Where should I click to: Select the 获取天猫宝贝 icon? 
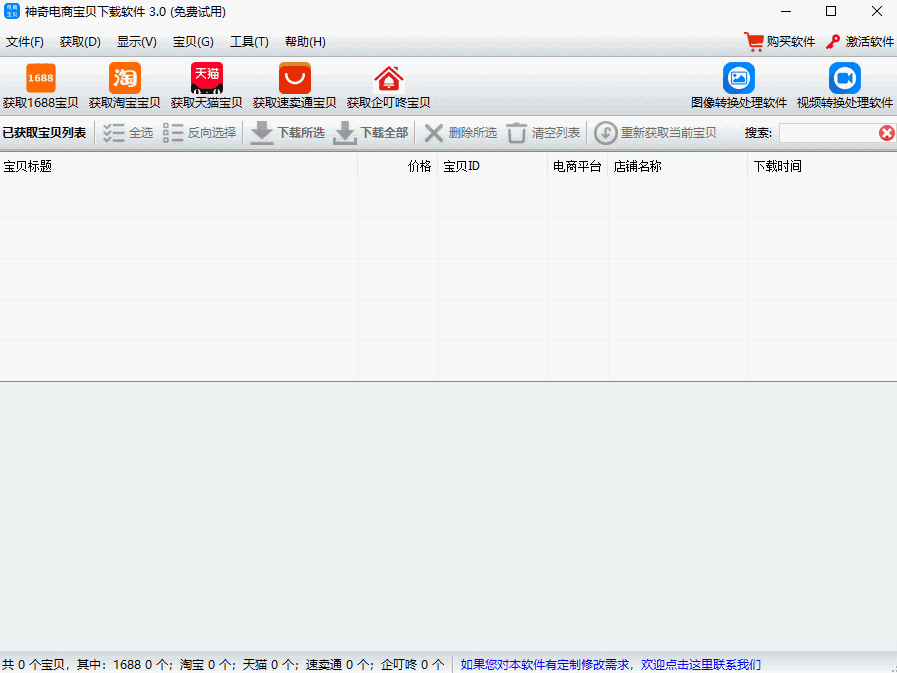tap(207, 79)
